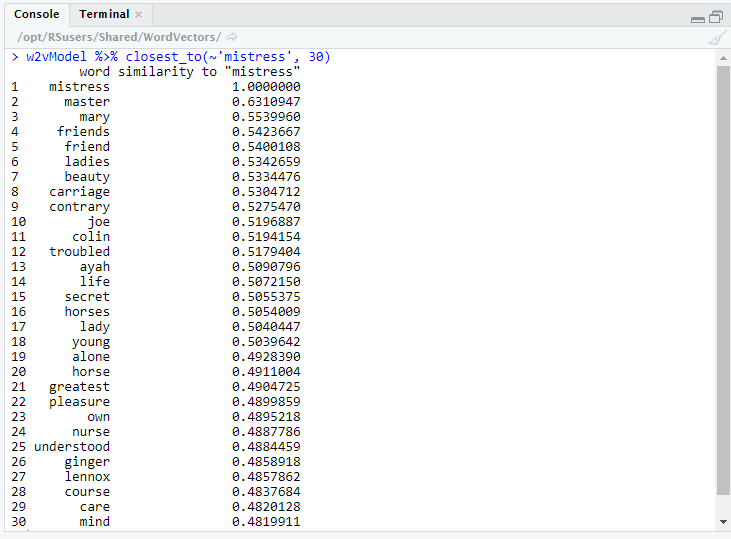
Task: Switch to the Terminal tab
Action: (x=104, y=15)
